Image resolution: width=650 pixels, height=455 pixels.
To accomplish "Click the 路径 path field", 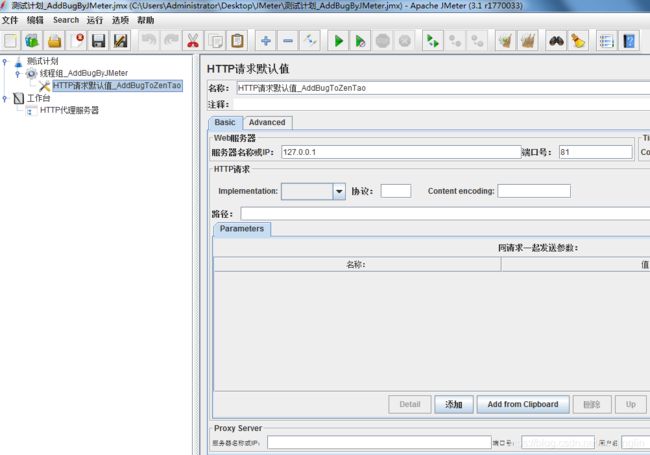I will (x=445, y=214).
